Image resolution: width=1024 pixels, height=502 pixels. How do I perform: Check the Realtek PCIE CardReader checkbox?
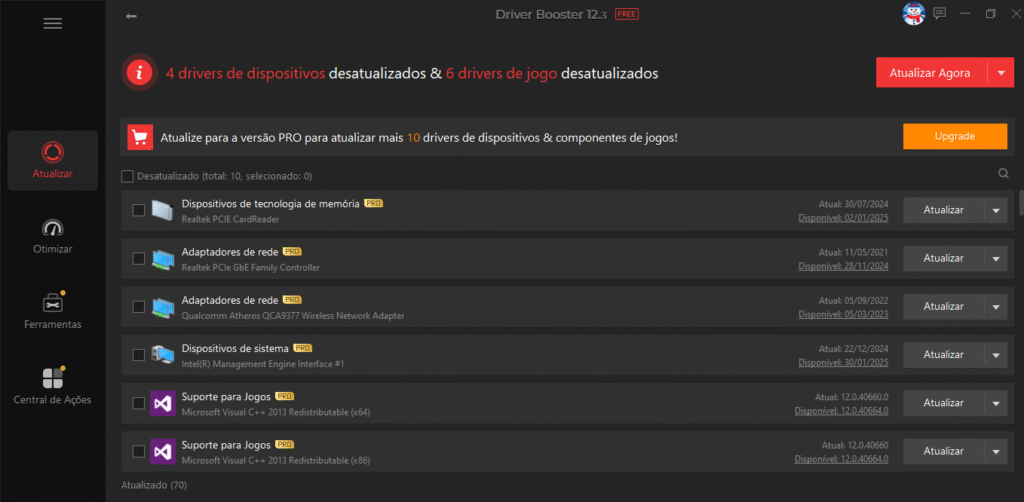(x=138, y=210)
